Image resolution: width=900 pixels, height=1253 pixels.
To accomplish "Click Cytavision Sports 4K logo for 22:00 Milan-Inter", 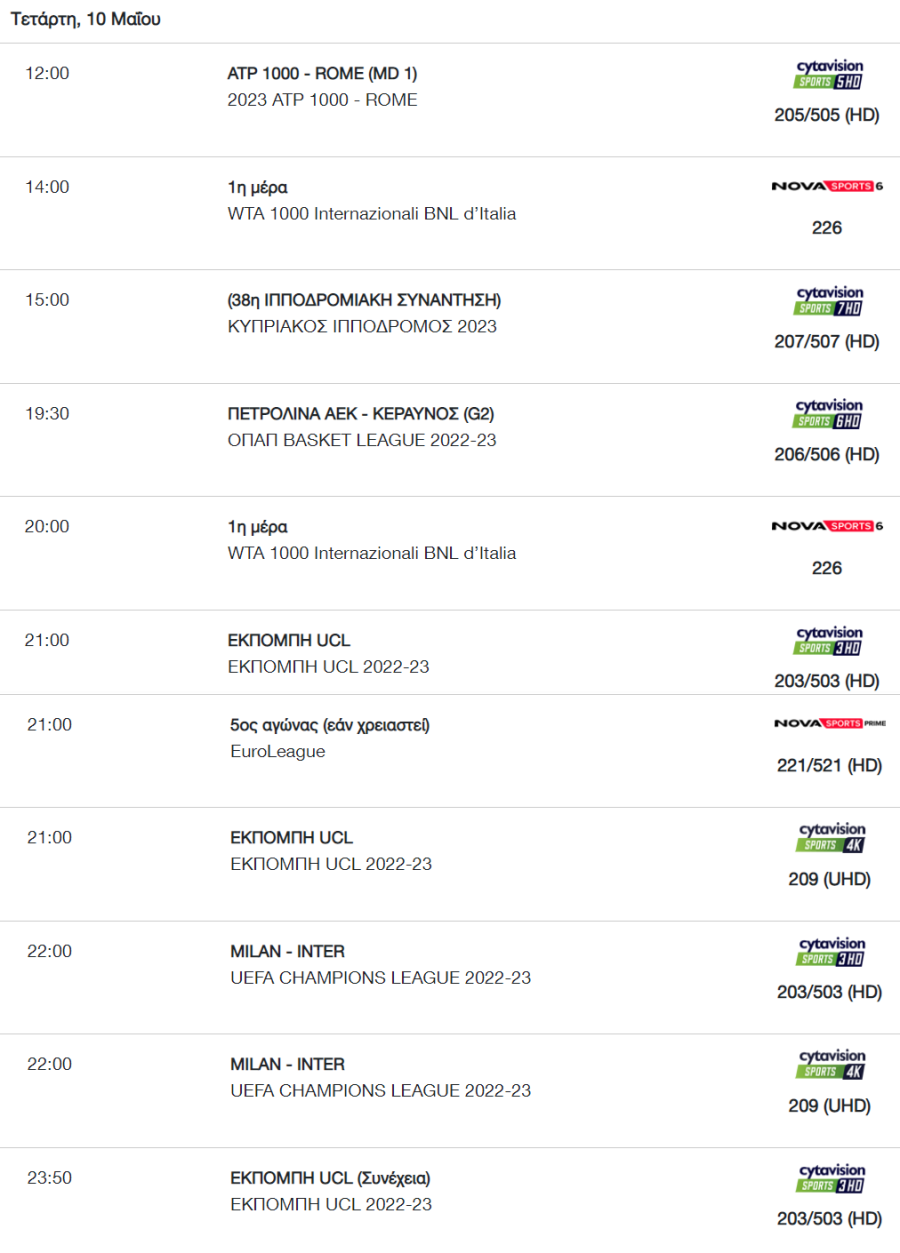I will pos(832,1065).
